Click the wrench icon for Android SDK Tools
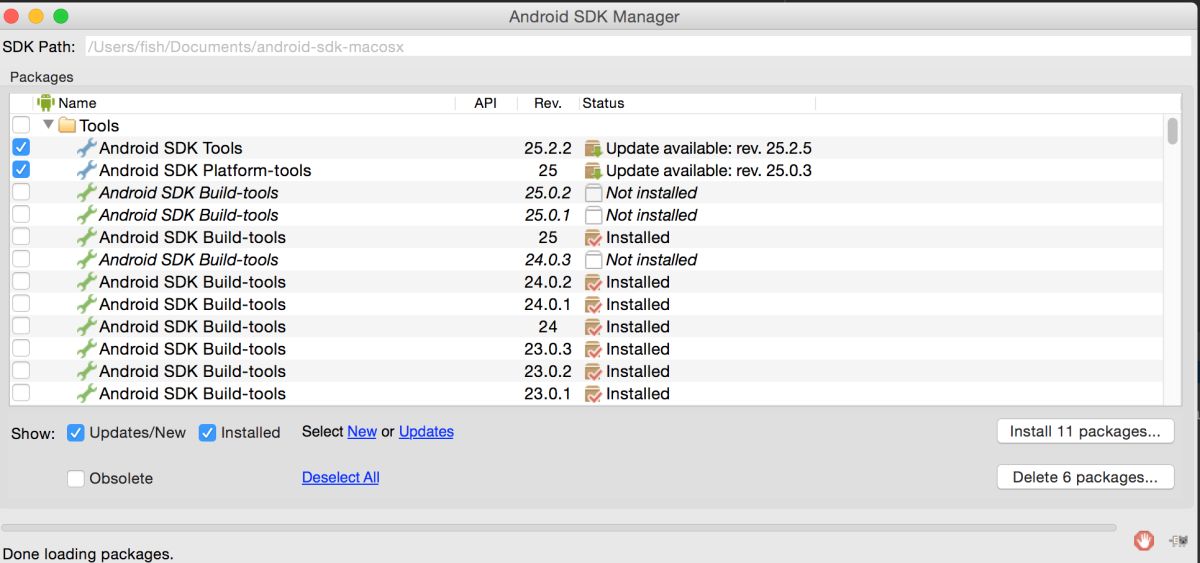Image resolution: width=1200 pixels, height=563 pixels. click(87, 148)
